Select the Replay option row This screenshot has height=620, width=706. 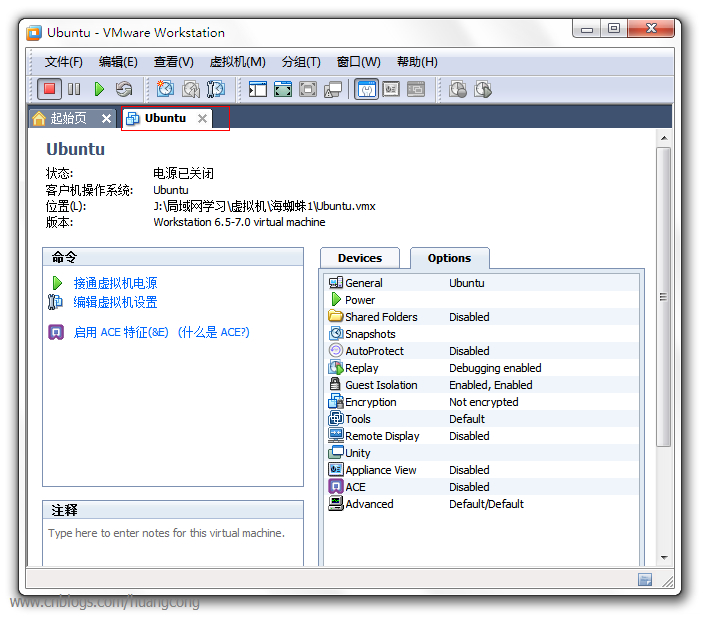tap(483, 368)
